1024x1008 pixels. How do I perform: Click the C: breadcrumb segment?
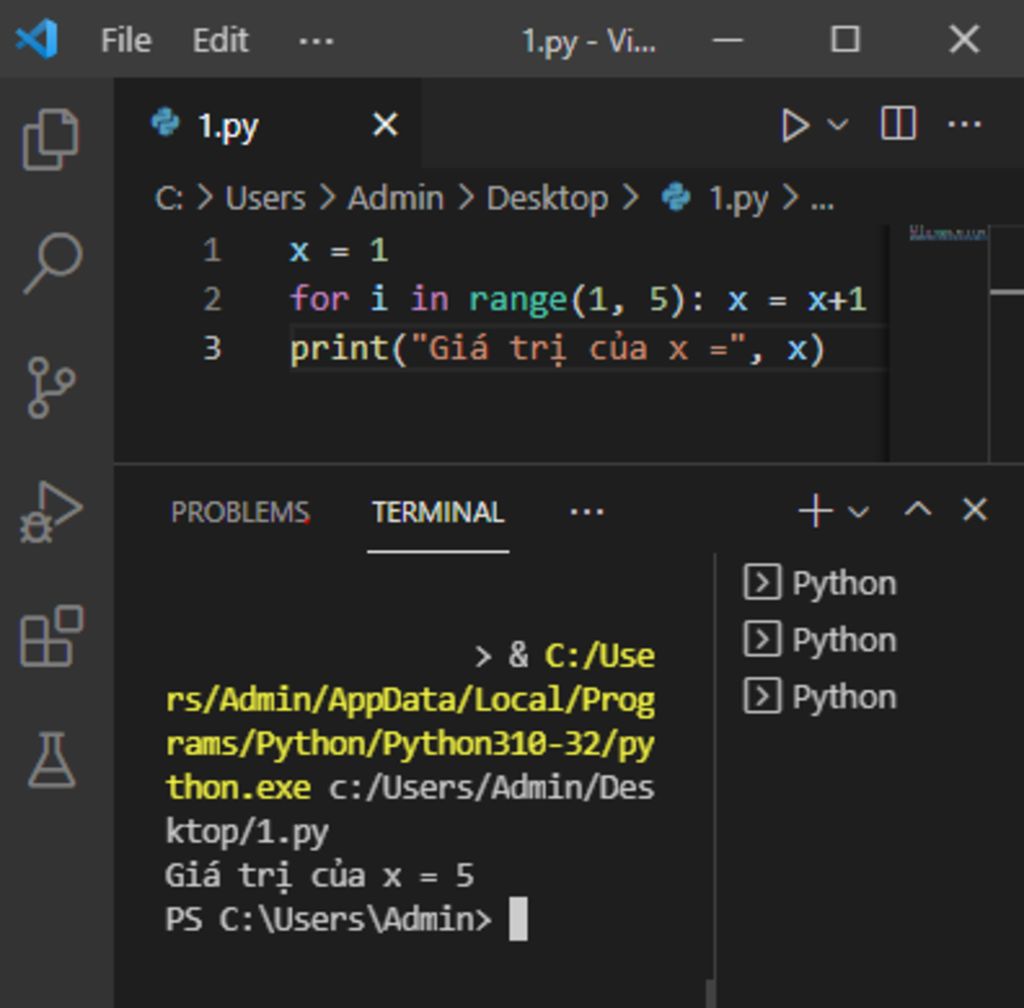(168, 198)
